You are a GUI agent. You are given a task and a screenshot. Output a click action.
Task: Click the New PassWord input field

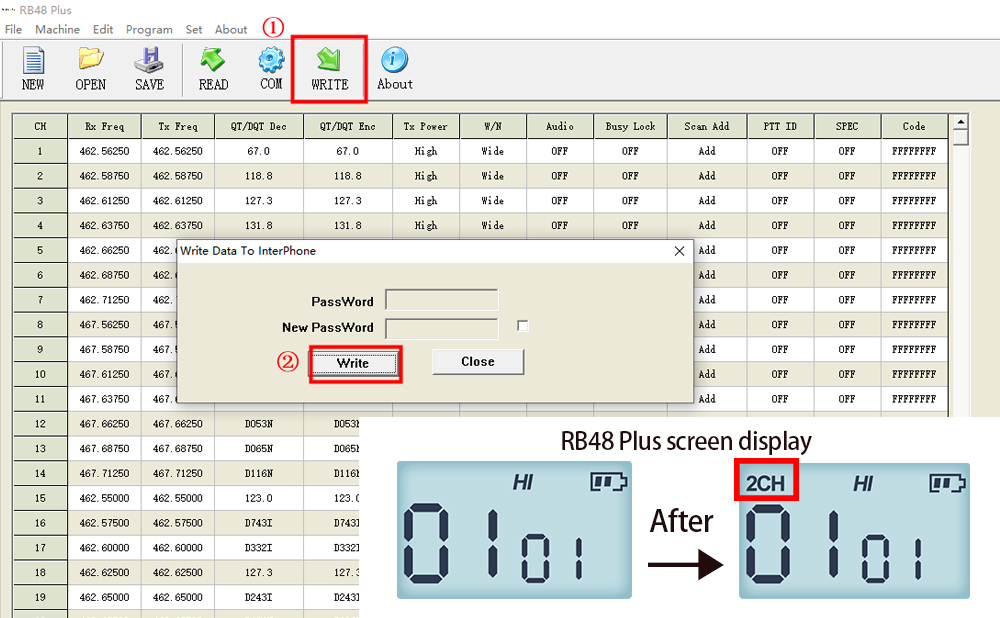point(441,327)
